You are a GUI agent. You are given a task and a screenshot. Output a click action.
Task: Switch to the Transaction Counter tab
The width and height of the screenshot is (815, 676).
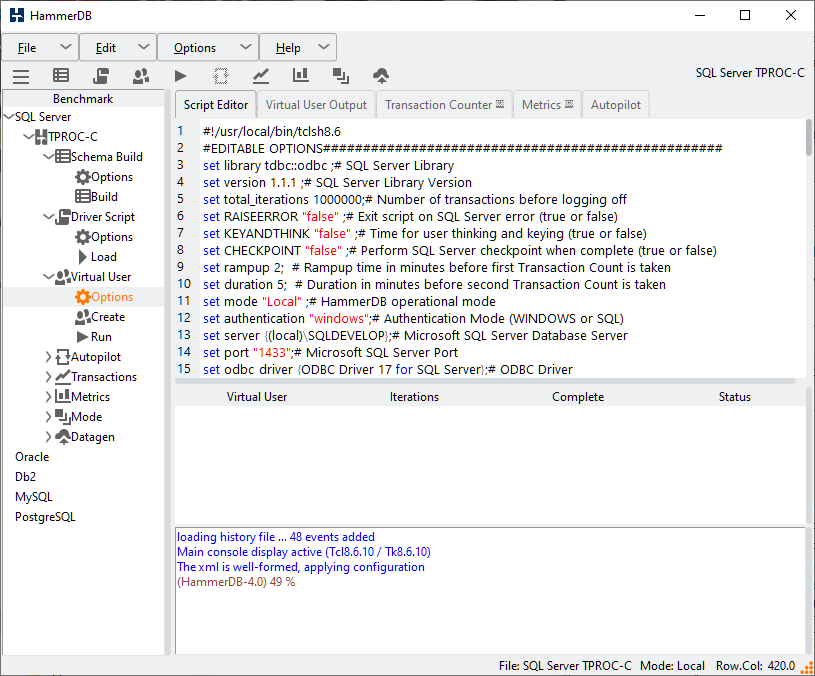pos(444,105)
